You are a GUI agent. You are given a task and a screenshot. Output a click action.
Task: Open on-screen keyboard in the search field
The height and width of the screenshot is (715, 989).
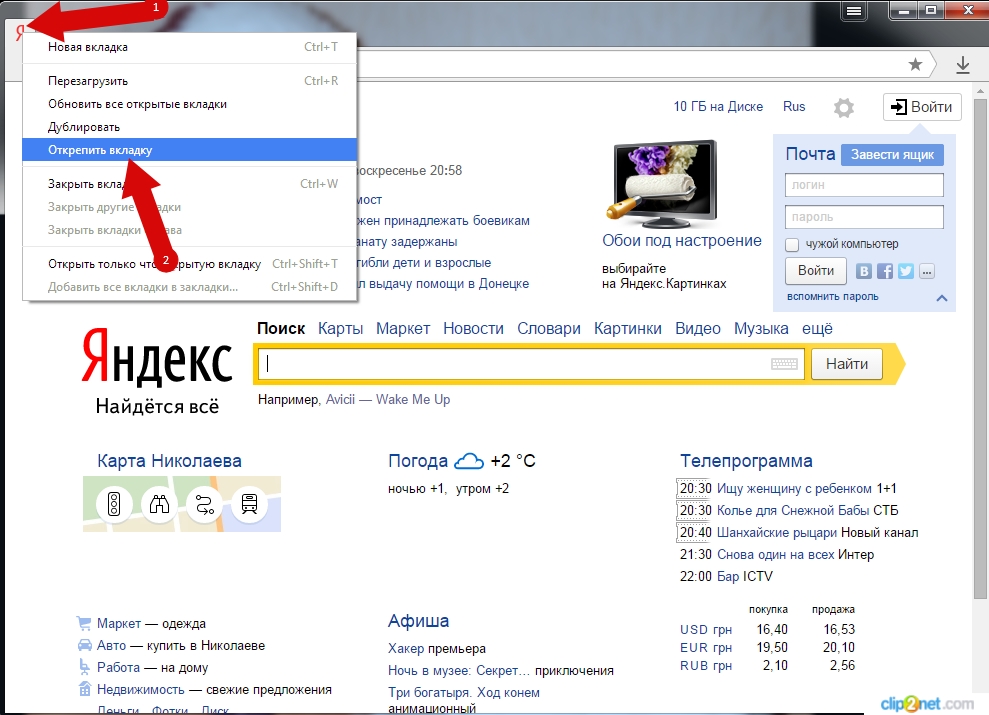[x=784, y=364]
